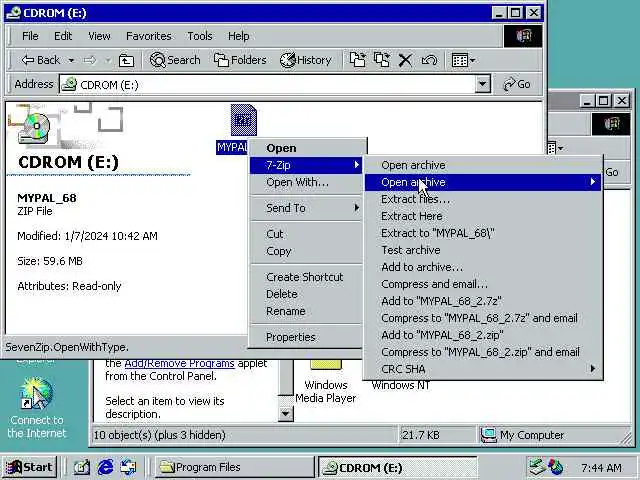The height and width of the screenshot is (480, 640).
Task: Open the File menu
Action: [x=30, y=36]
